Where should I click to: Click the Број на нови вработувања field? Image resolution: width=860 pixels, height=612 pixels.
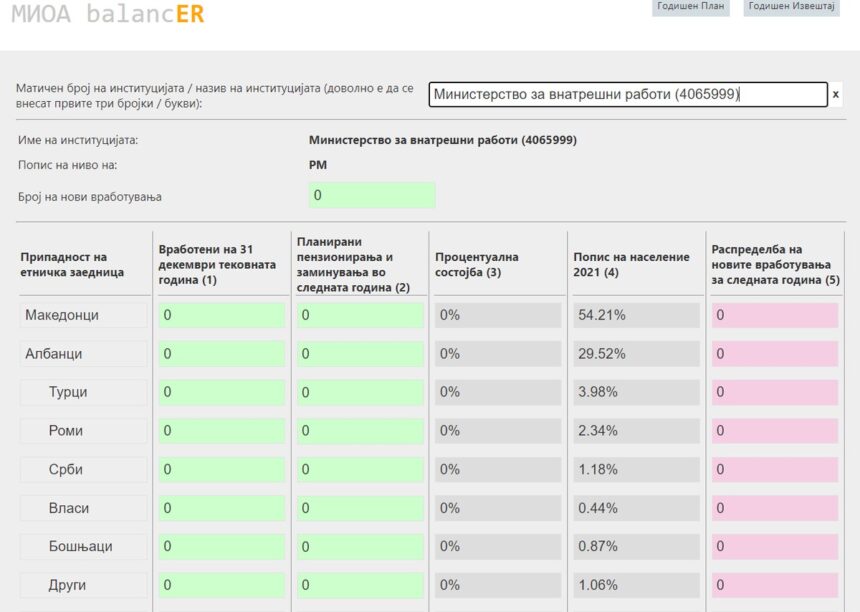(x=371, y=195)
